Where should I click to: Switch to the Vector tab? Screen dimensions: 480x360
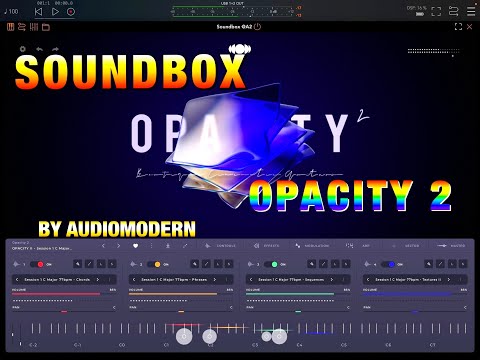point(406,246)
